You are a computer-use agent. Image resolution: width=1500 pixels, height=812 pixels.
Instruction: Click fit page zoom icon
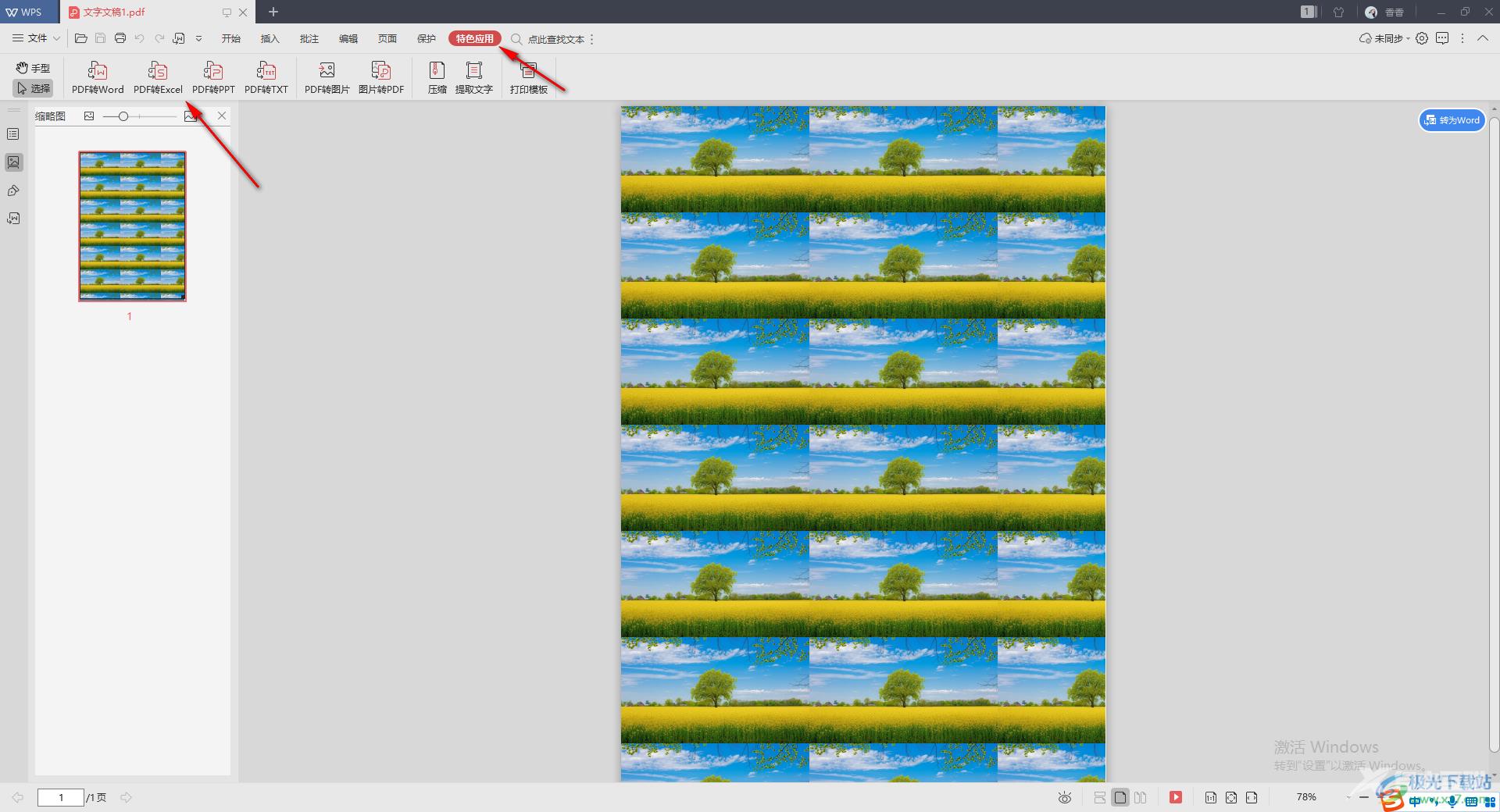(x=1231, y=797)
